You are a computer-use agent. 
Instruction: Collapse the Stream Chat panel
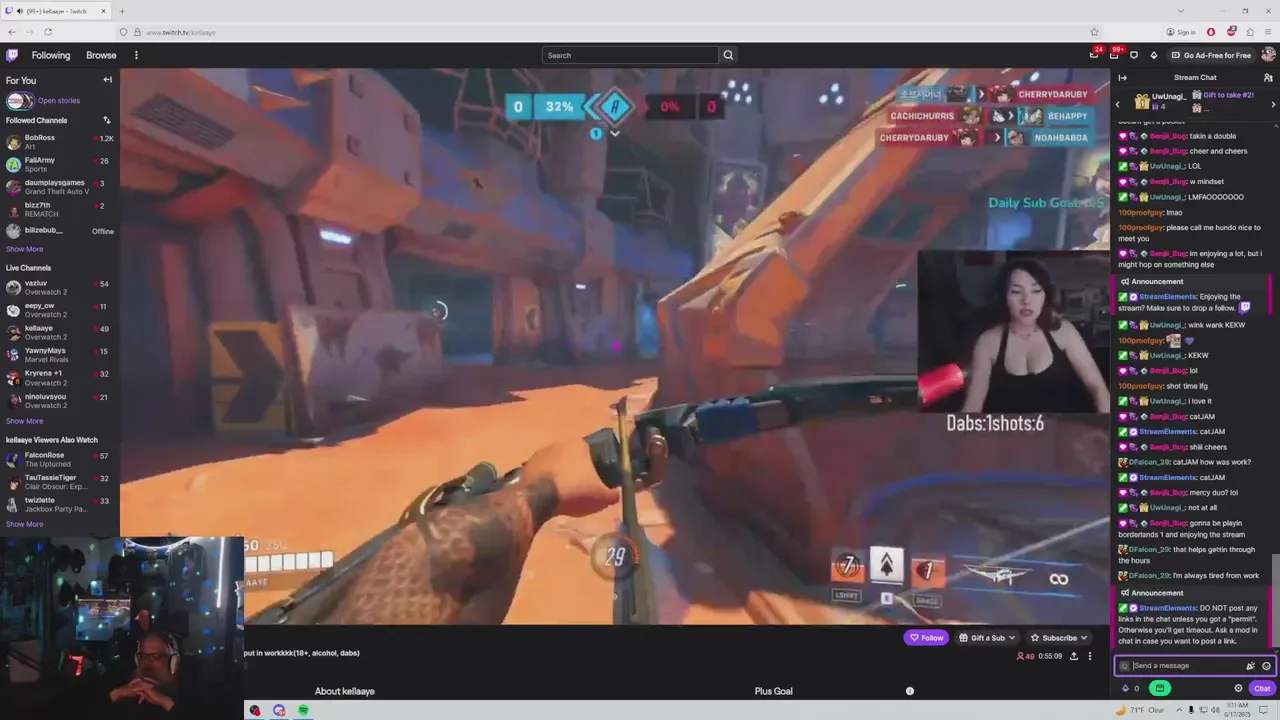click(1122, 77)
